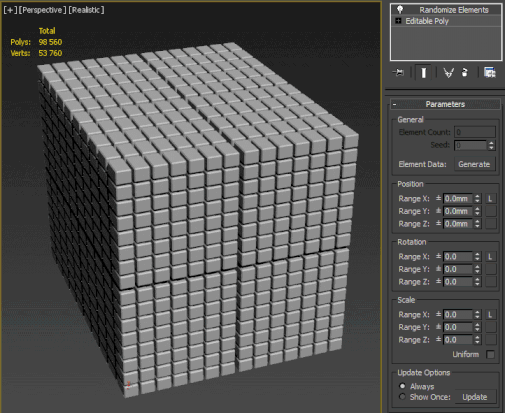Toggle Show End Result icon
The image size is (505, 413).
423,72
